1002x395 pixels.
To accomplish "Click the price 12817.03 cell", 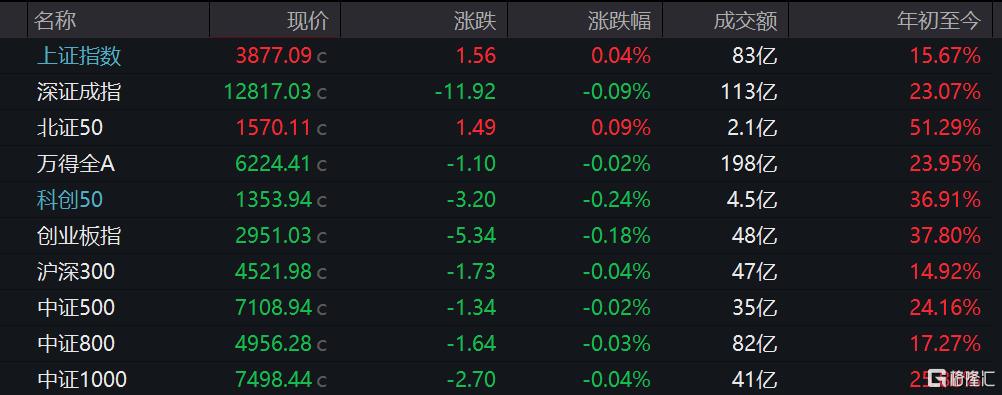I will [x=268, y=92].
